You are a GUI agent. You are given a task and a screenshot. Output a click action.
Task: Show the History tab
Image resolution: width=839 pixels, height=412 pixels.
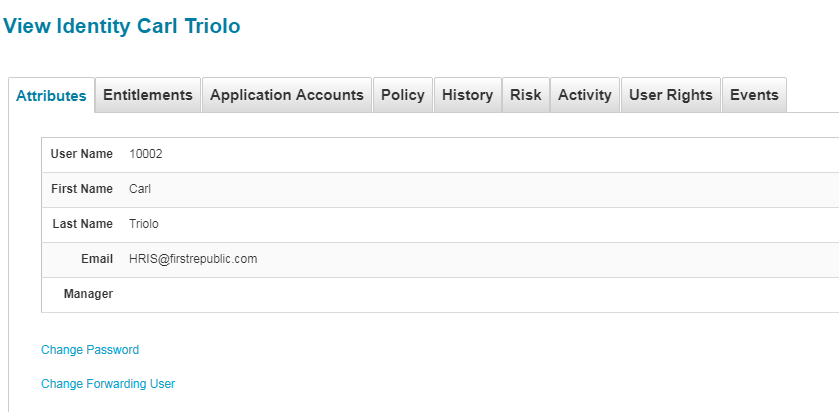[467, 95]
